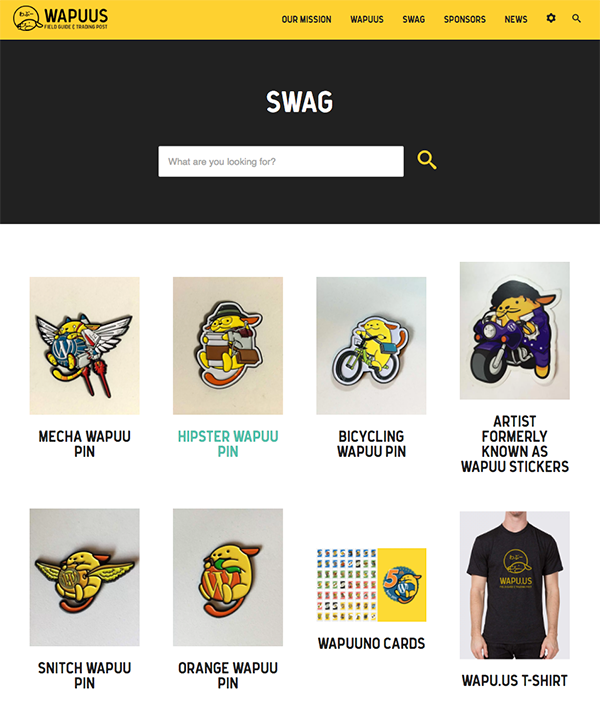The image size is (600, 708).
Task: Select the Swag menu item
Action: [x=414, y=19]
